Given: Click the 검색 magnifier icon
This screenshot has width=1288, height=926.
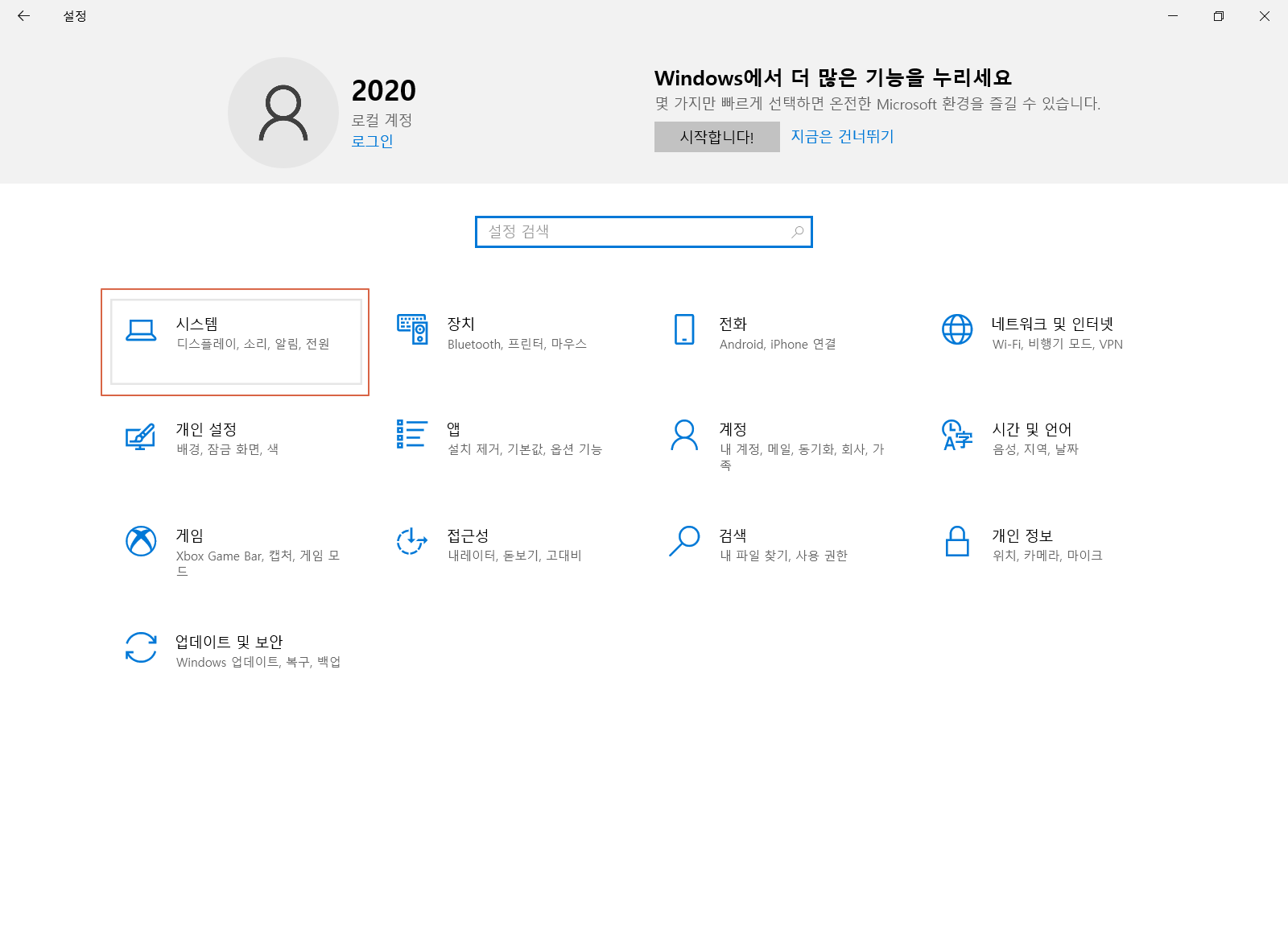Looking at the screenshot, I should click(684, 541).
